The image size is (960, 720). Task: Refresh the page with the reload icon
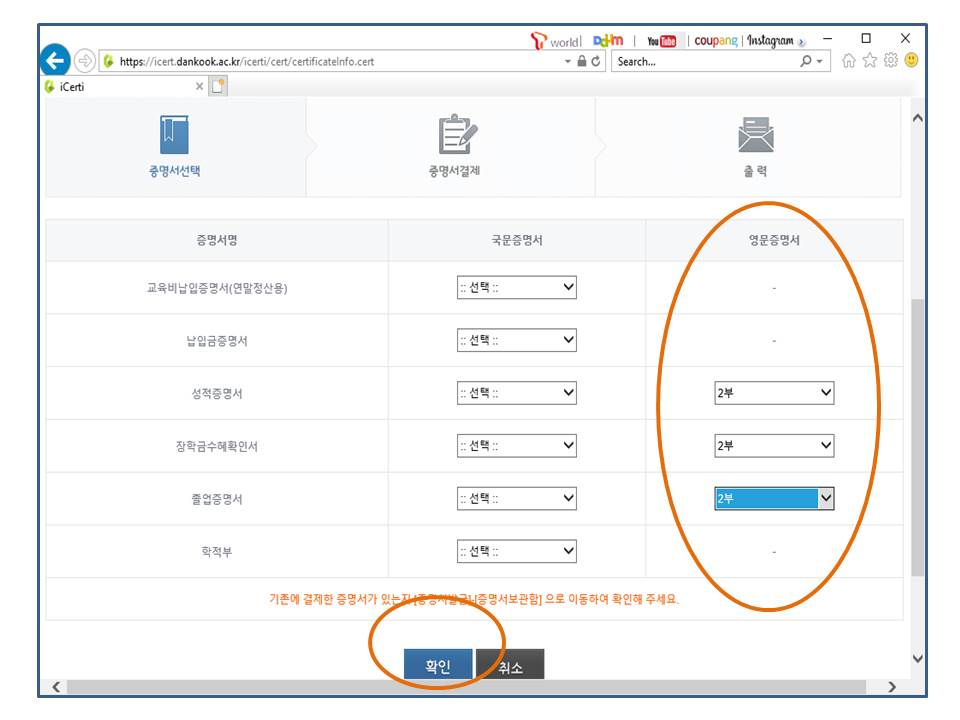597,62
